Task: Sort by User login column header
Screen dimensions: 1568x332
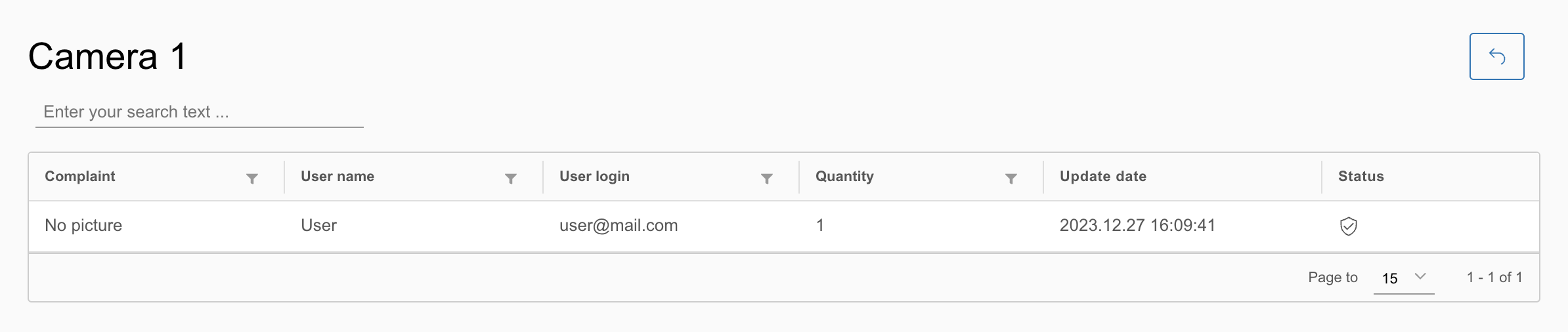Action: click(x=594, y=176)
